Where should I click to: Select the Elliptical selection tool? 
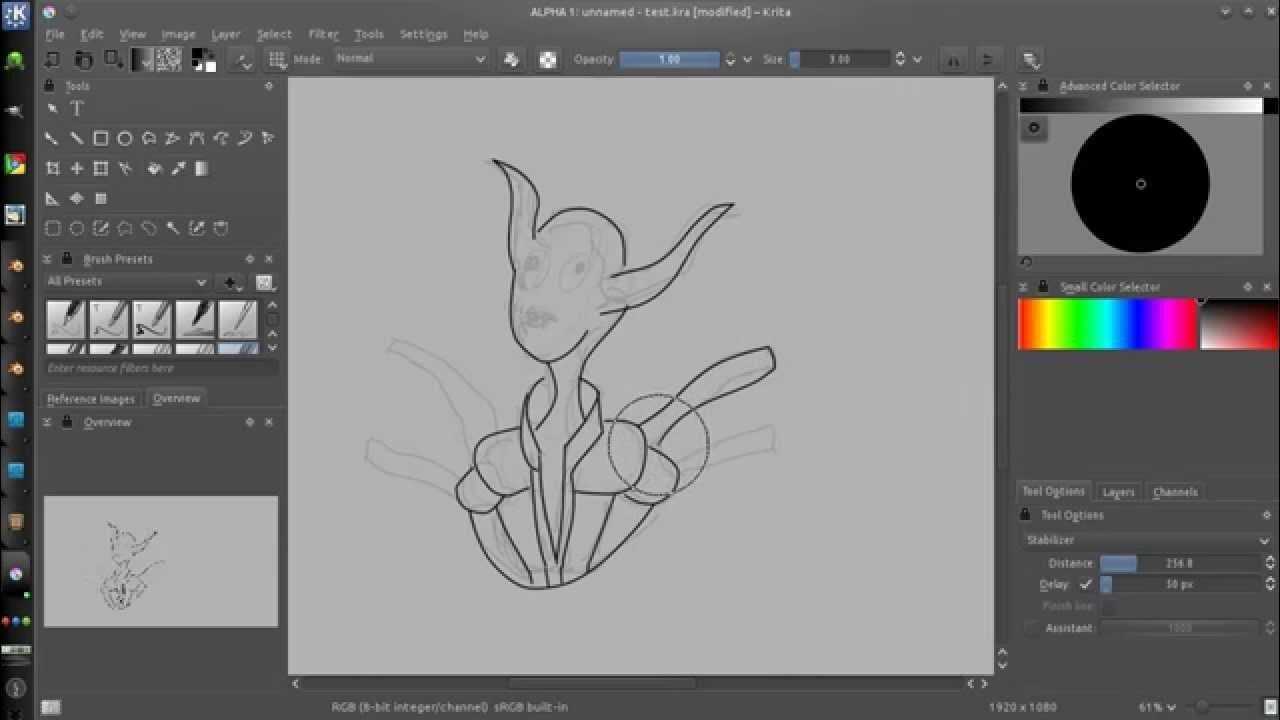(x=76, y=228)
